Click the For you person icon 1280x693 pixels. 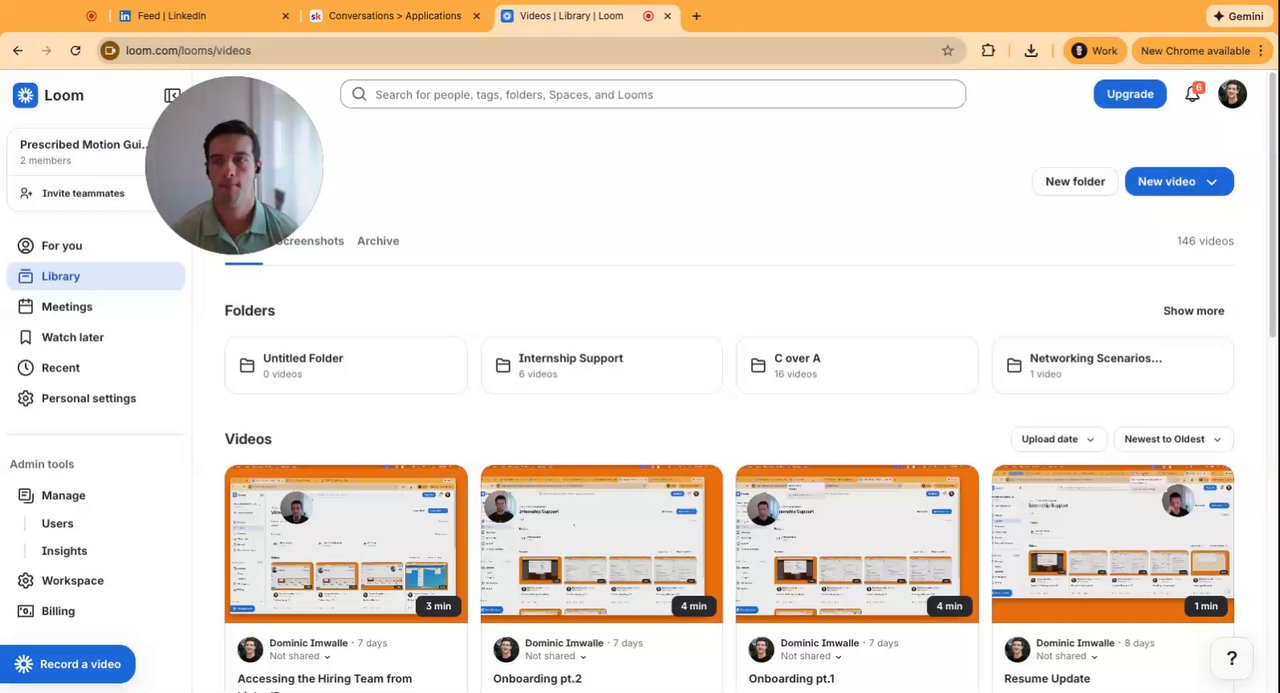[26, 245]
